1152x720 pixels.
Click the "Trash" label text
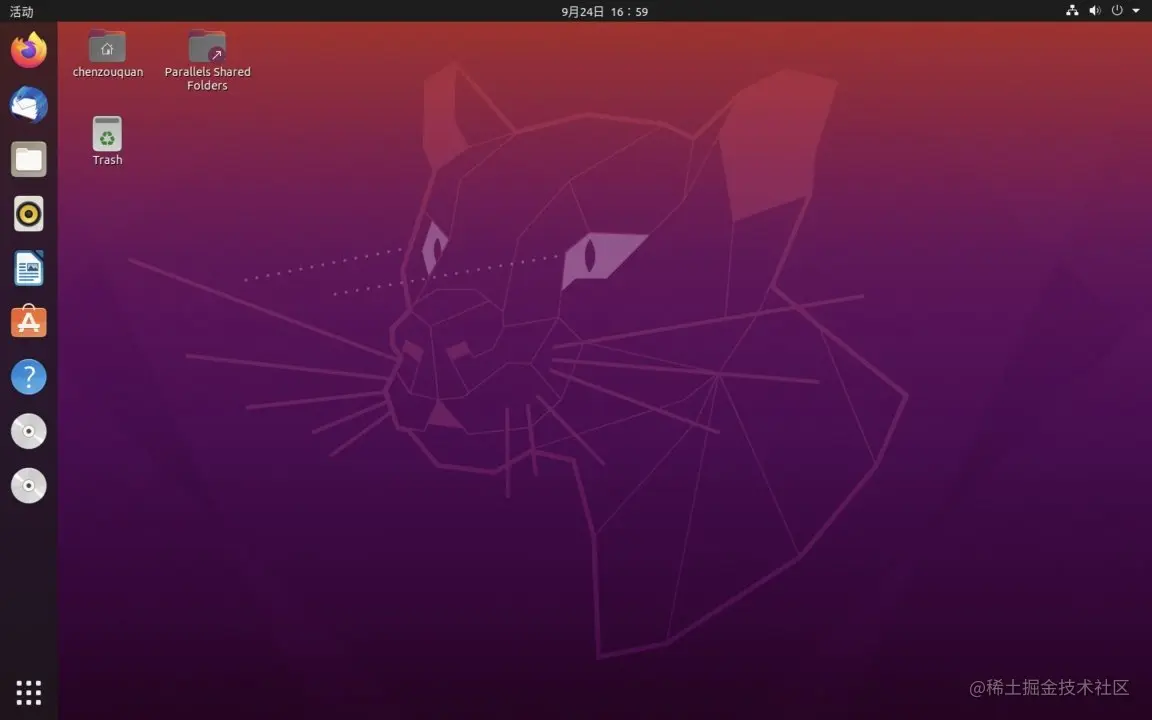107,159
